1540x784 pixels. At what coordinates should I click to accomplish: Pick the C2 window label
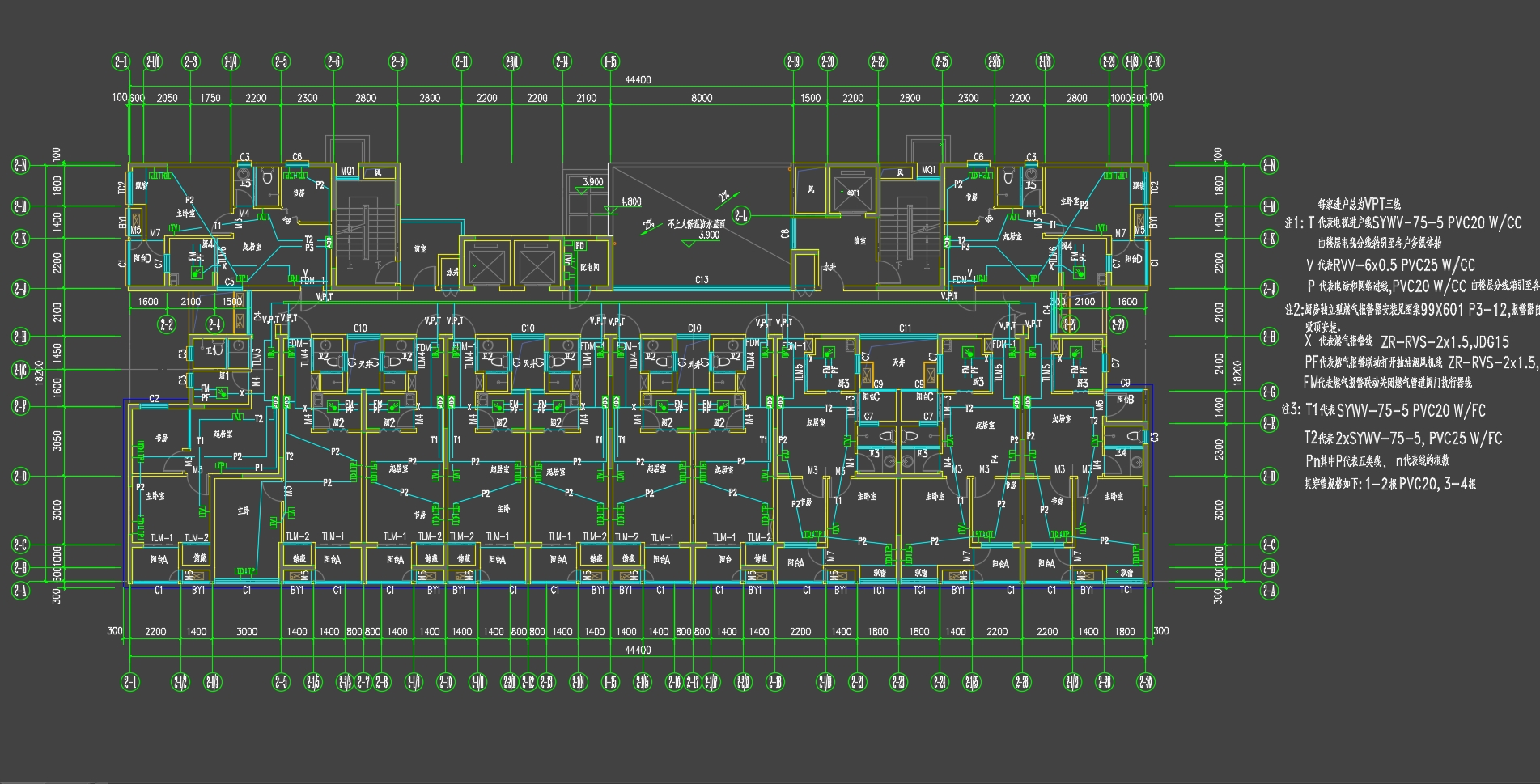(154, 398)
